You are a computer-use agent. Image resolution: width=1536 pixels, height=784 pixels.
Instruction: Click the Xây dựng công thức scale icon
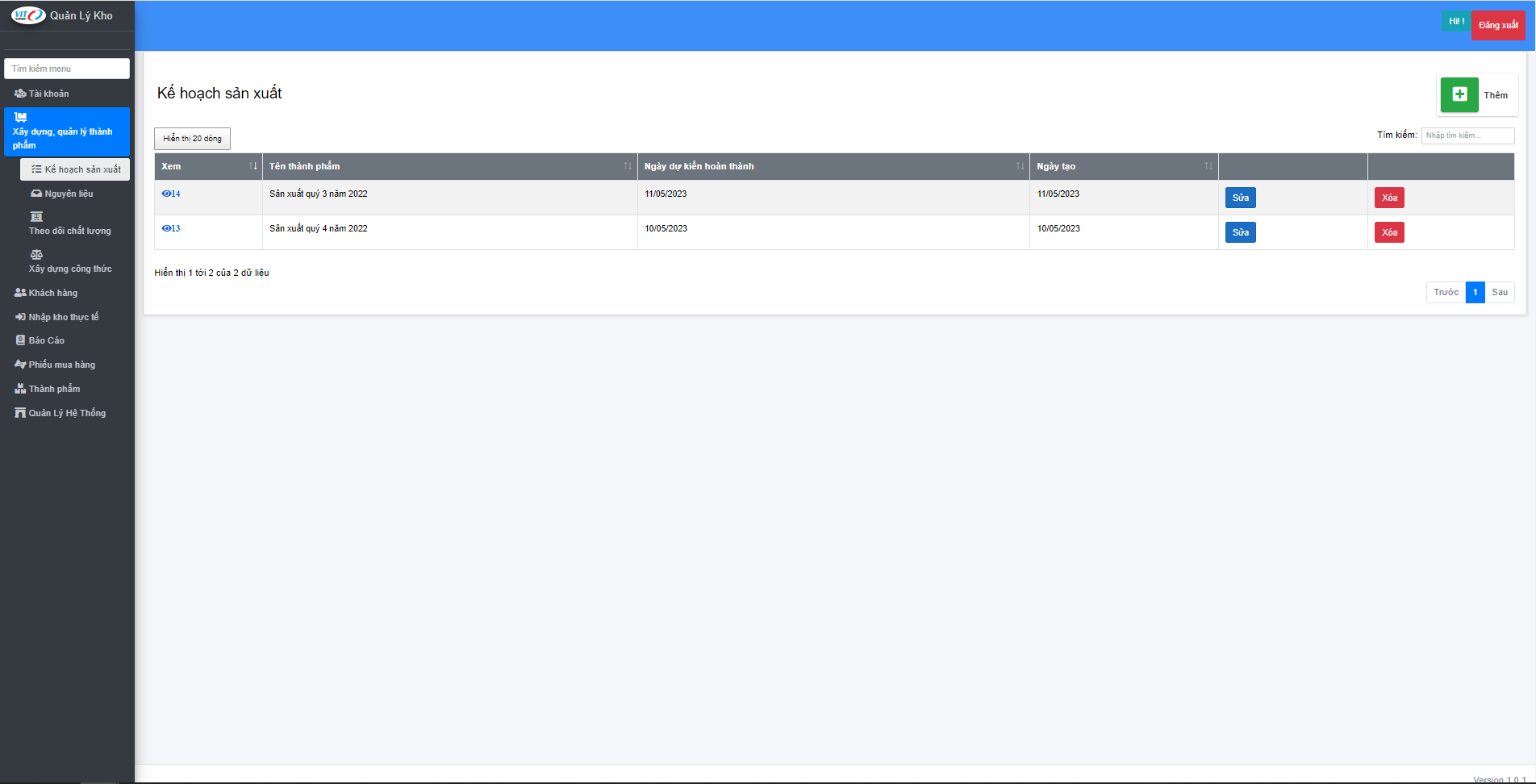tap(36, 254)
